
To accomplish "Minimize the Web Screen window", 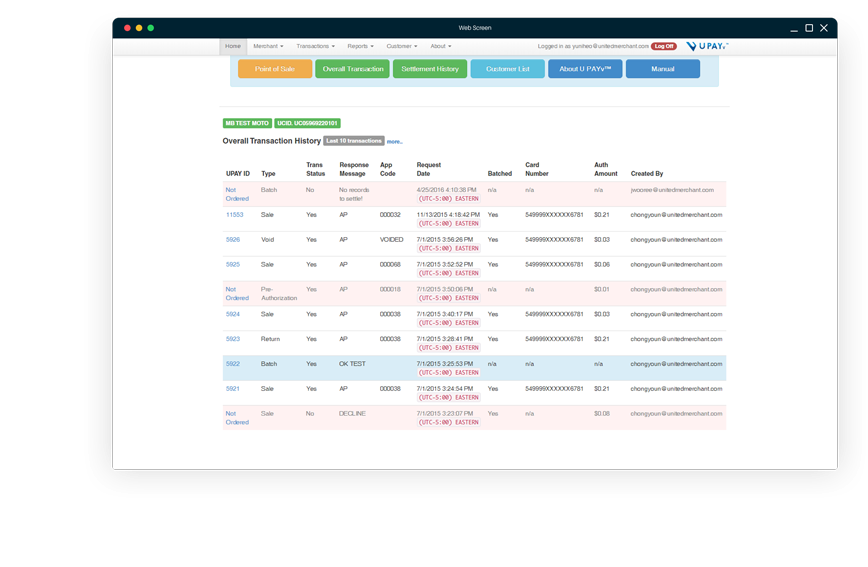I will point(794,28).
